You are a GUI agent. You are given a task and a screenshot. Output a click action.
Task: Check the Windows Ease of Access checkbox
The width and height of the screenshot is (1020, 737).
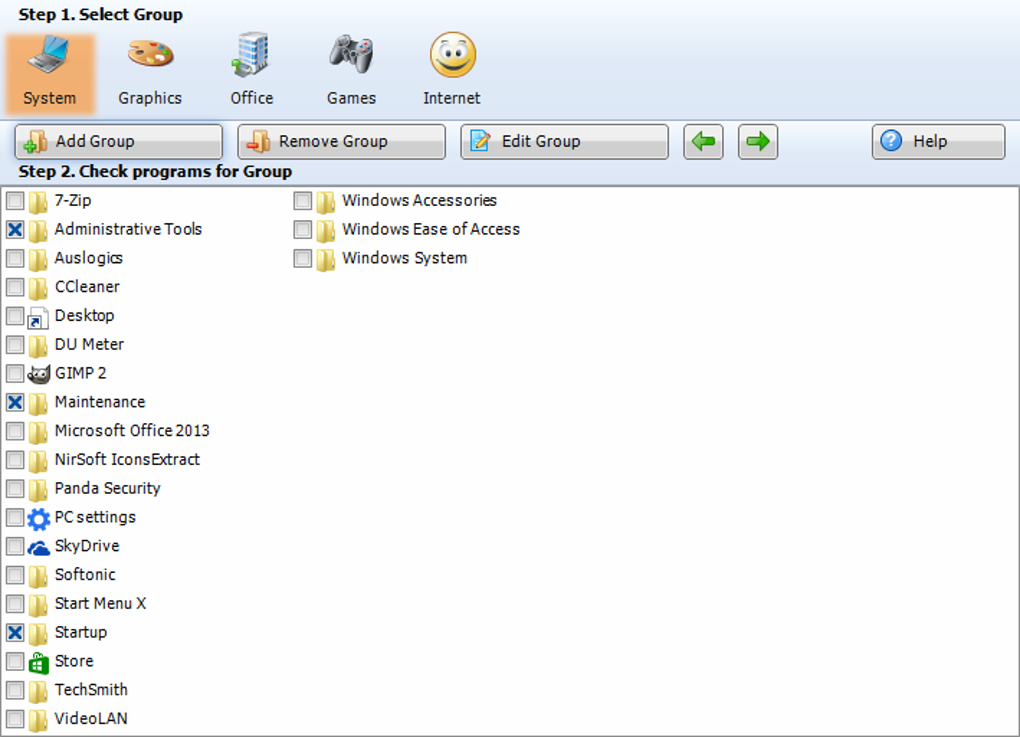tap(302, 229)
